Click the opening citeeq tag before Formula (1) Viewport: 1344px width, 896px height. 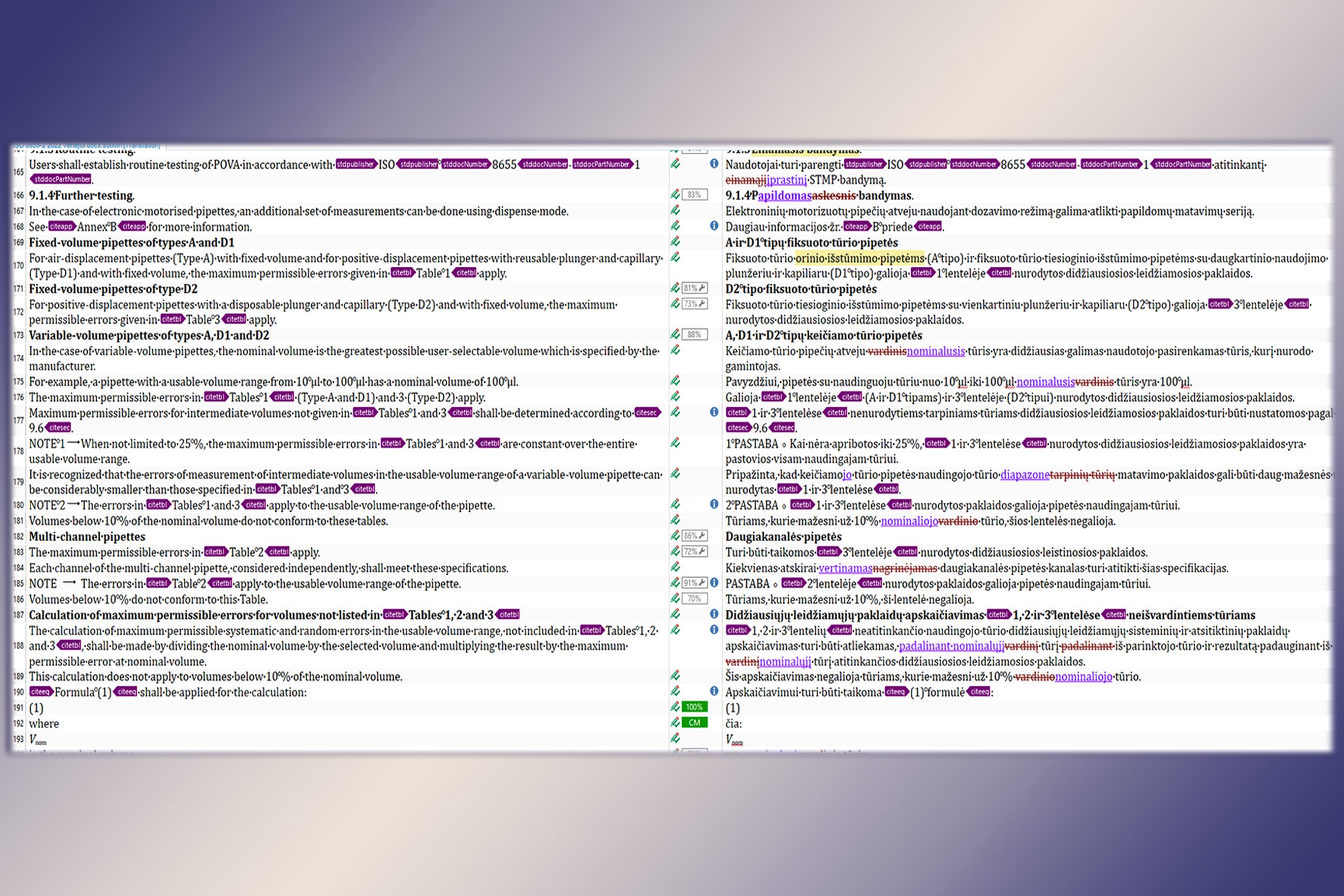click(41, 692)
